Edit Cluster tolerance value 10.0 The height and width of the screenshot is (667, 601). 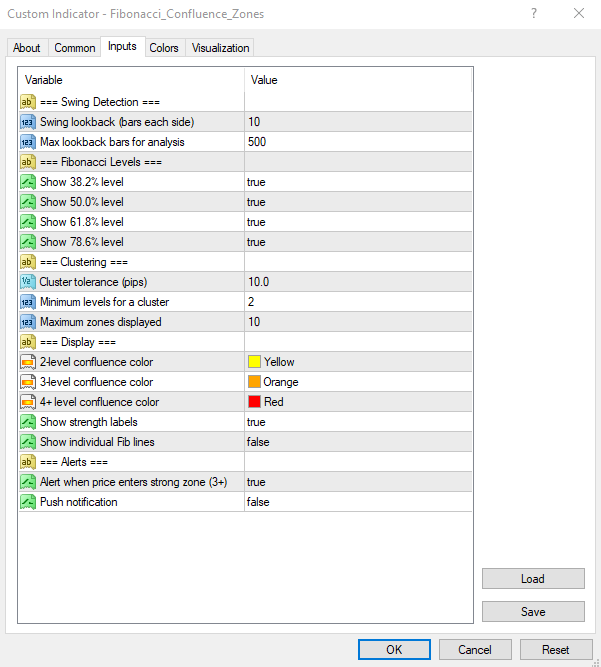(x=358, y=282)
